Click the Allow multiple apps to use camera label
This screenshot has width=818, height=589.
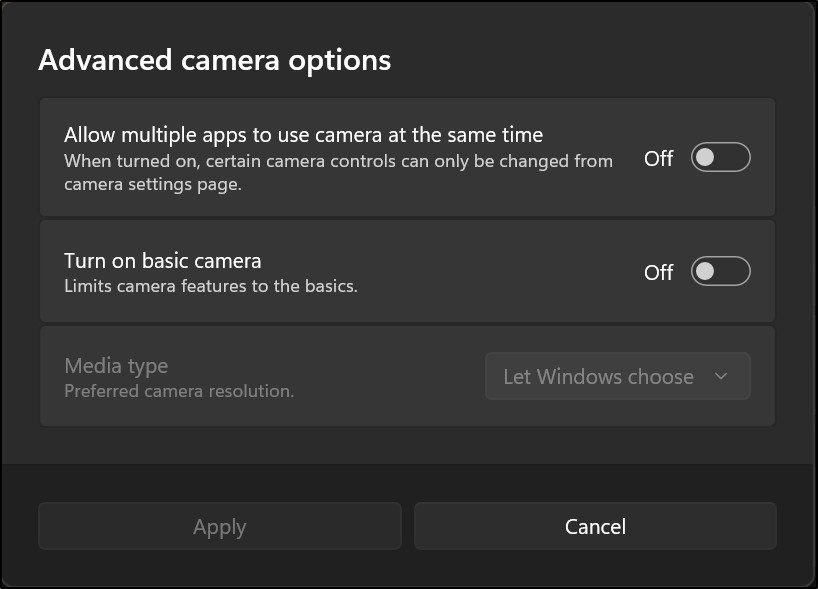(x=304, y=135)
